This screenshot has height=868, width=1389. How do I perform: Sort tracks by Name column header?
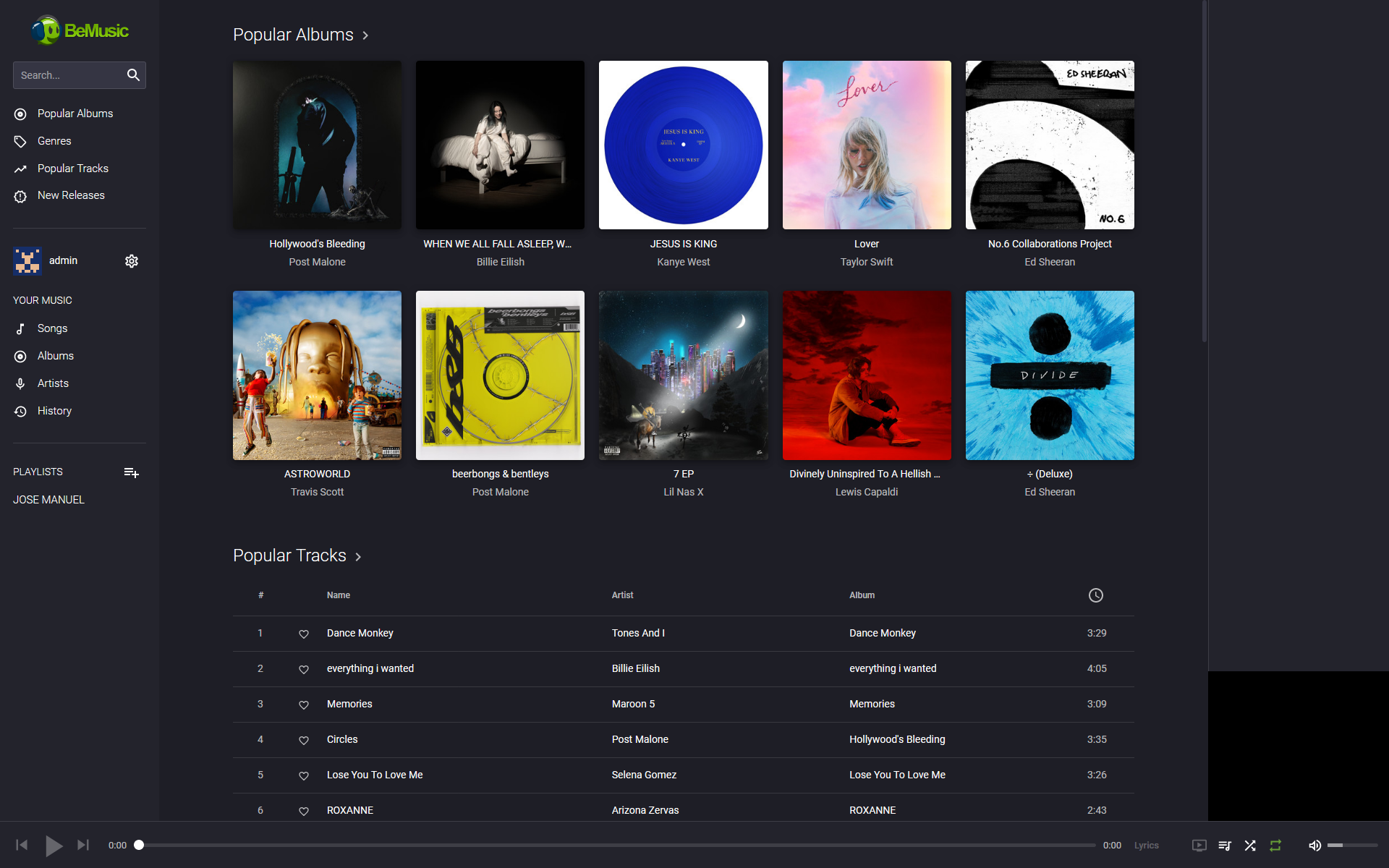pyautogui.click(x=339, y=595)
